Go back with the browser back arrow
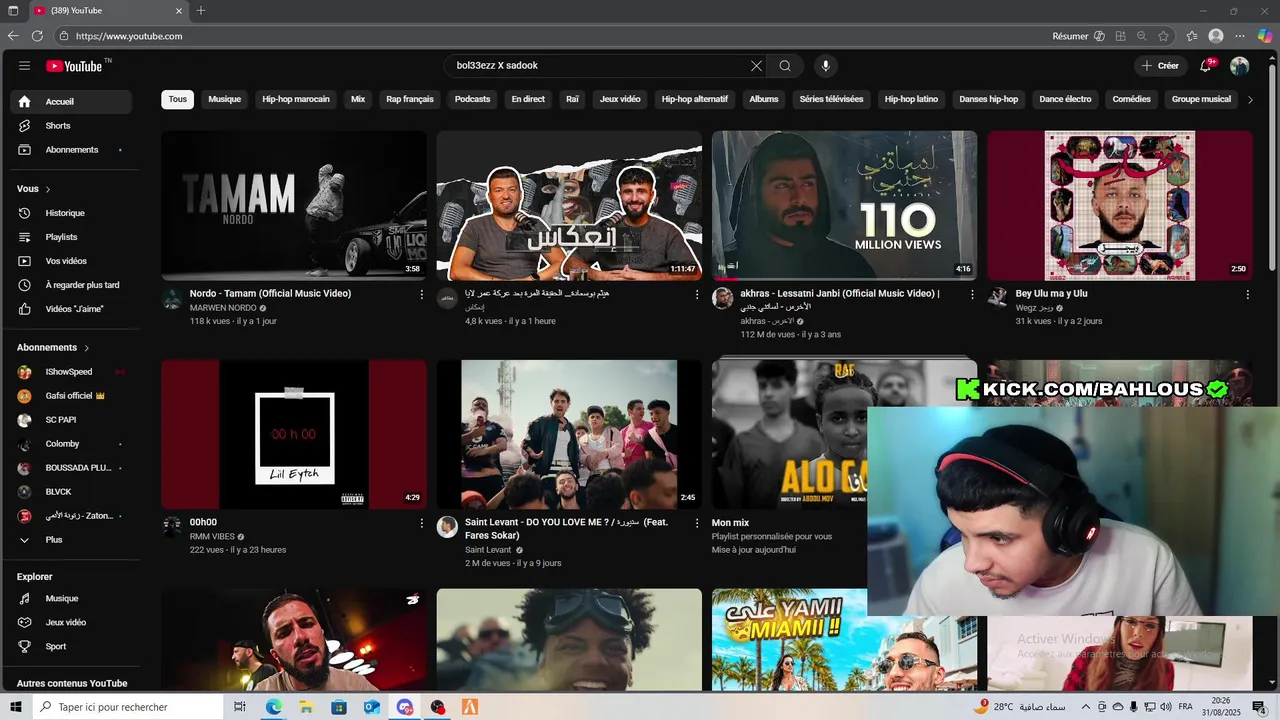The image size is (1280, 720). 13,36
